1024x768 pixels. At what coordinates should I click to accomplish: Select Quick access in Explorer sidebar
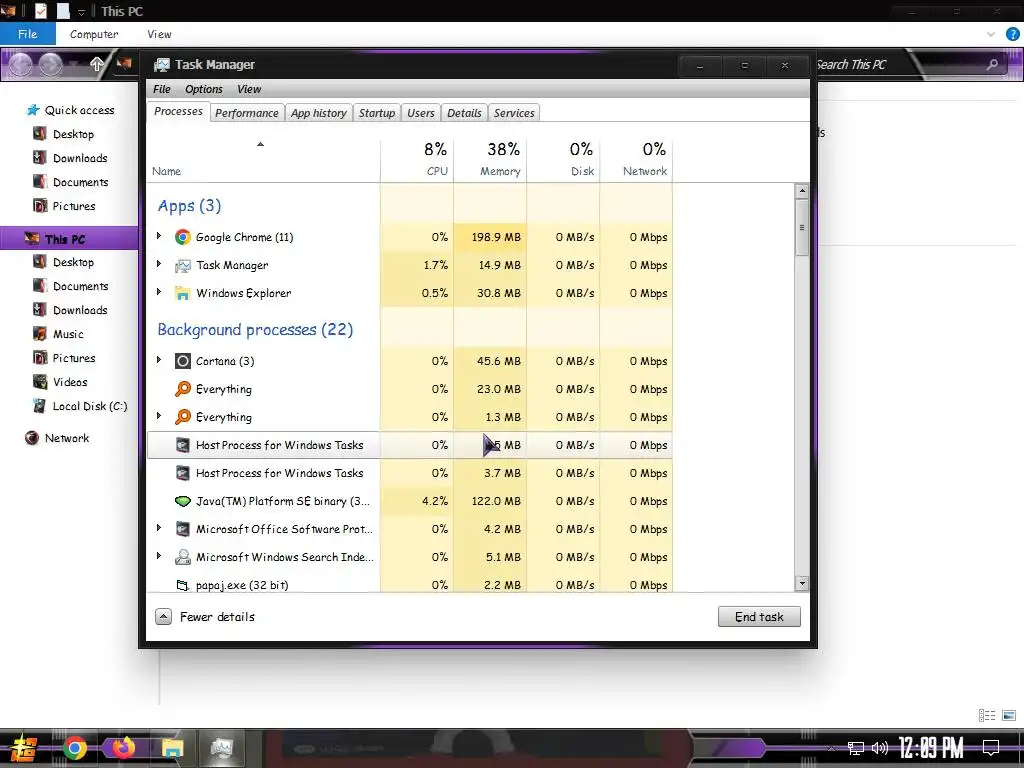[79, 110]
